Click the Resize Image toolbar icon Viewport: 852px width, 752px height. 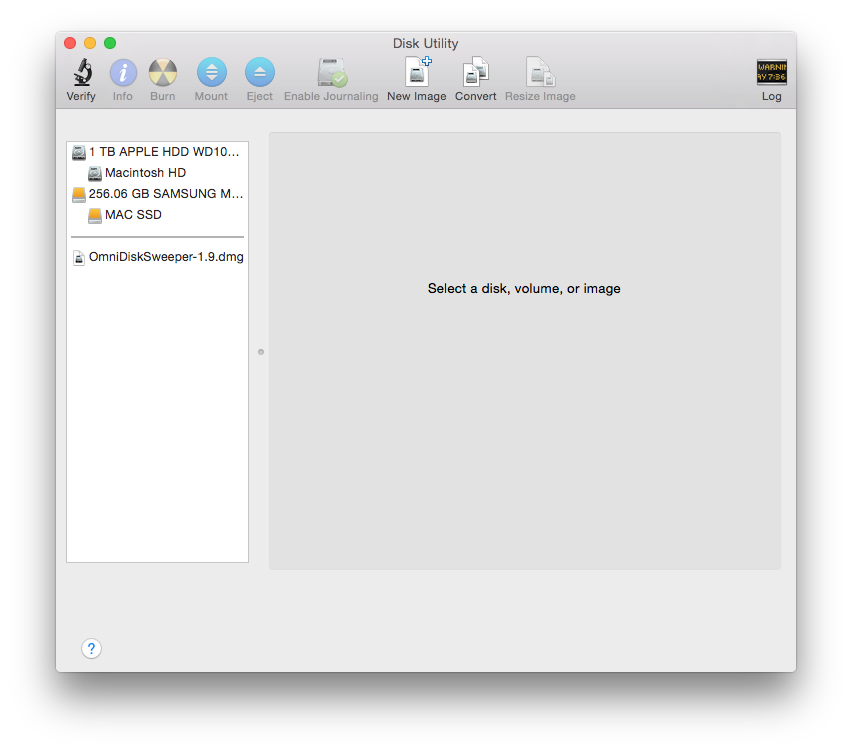click(x=540, y=72)
